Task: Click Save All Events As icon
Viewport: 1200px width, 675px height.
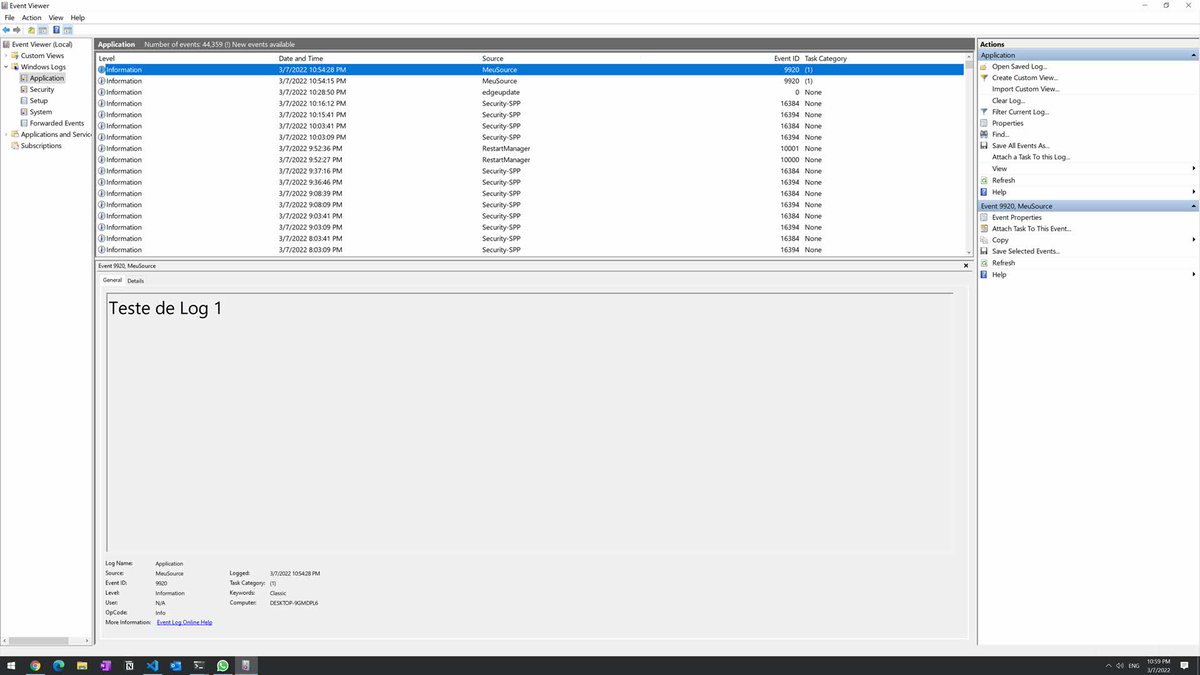Action: pos(985,145)
